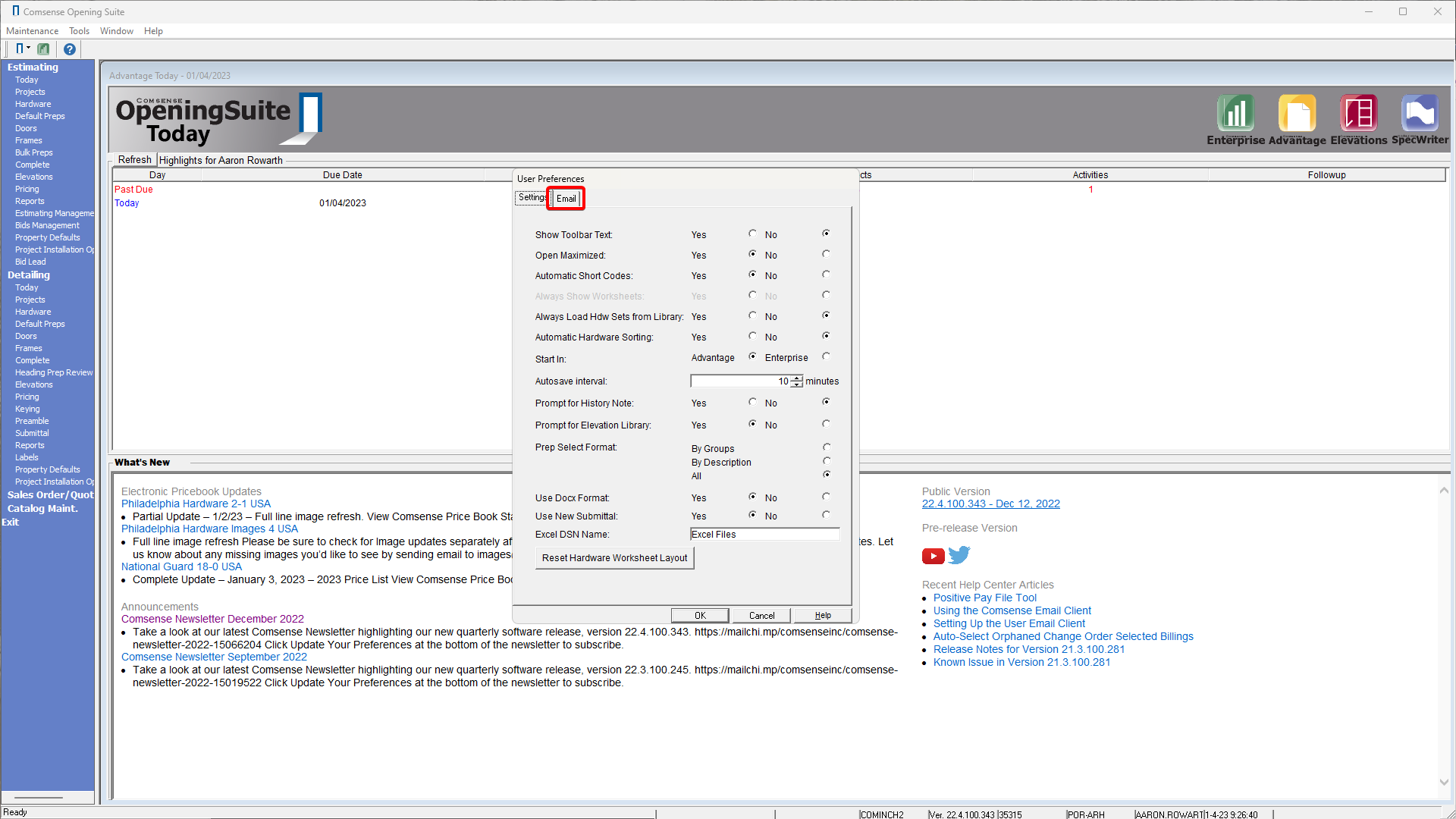Open the YouTube icon link

[x=933, y=556]
